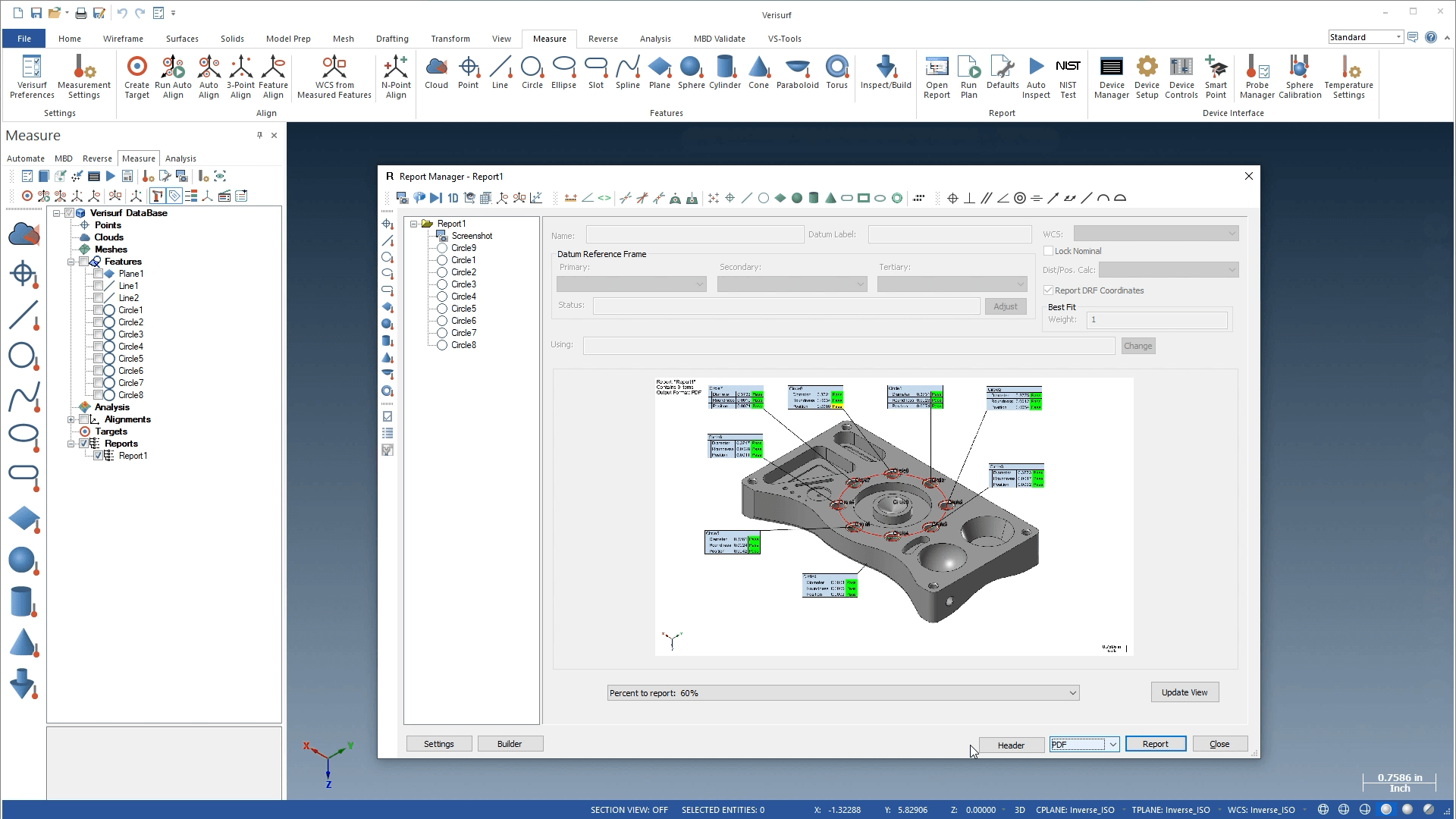The width and height of the screenshot is (1456, 819).
Task: Switch to the Automate panel tab
Action: tap(26, 158)
